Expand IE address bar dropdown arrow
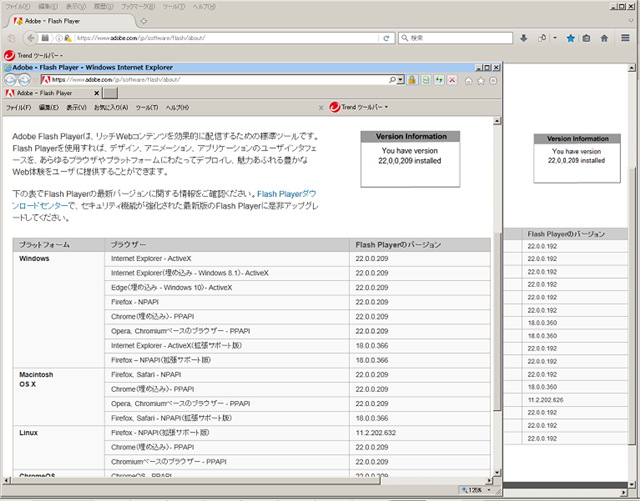Viewport: 640px width, 501px height. (400, 80)
